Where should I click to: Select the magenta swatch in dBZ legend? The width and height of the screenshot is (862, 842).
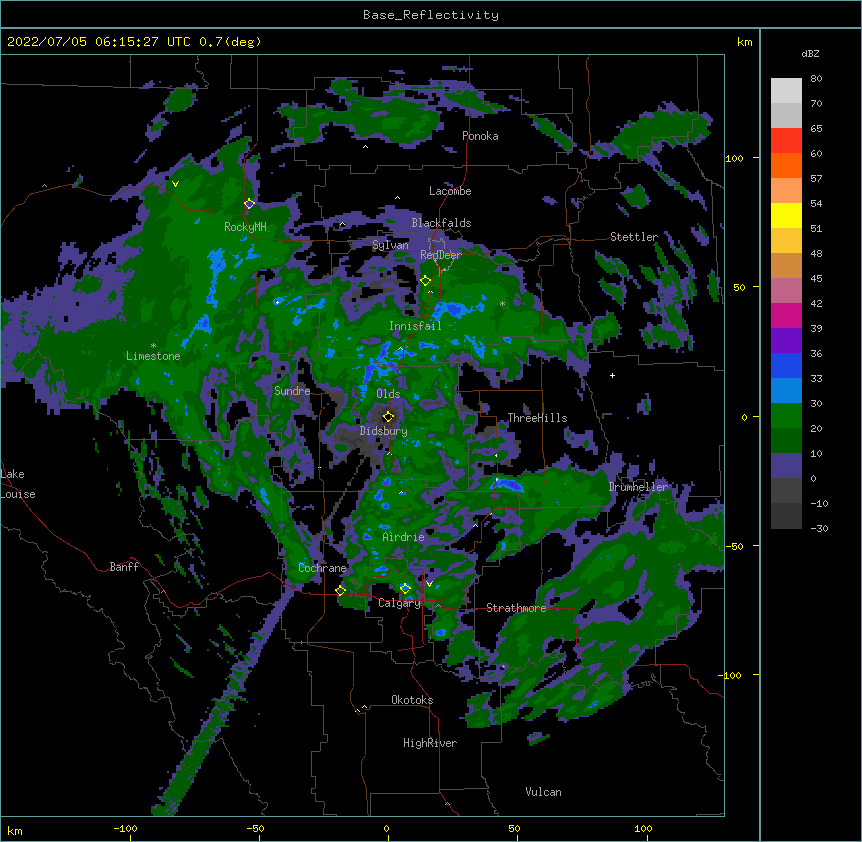pyautogui.click(x=786, y=315)
